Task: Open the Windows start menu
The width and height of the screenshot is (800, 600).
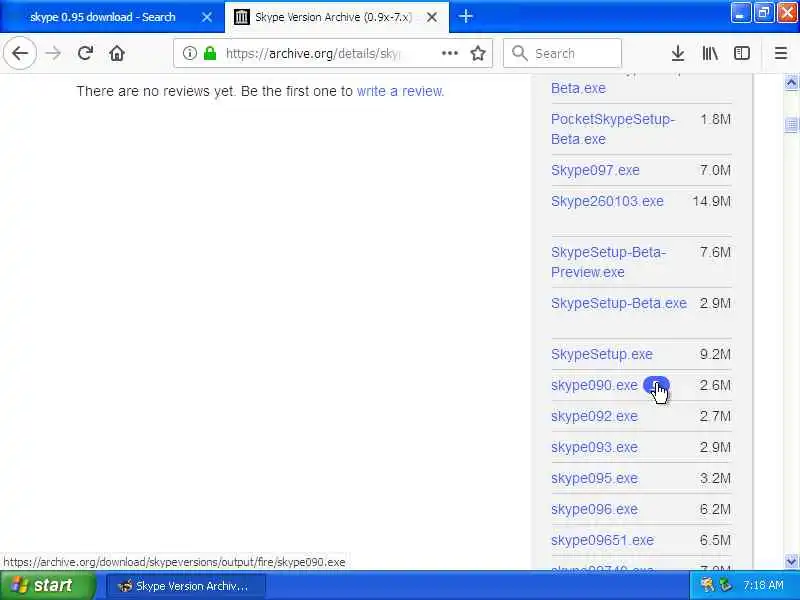Action: 47,585
